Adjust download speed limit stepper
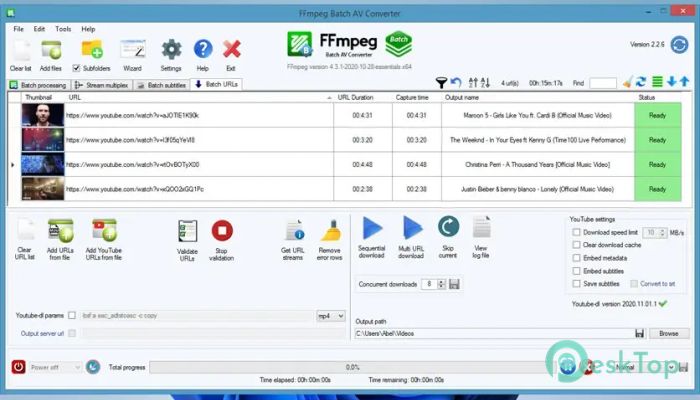 point(662,232)
